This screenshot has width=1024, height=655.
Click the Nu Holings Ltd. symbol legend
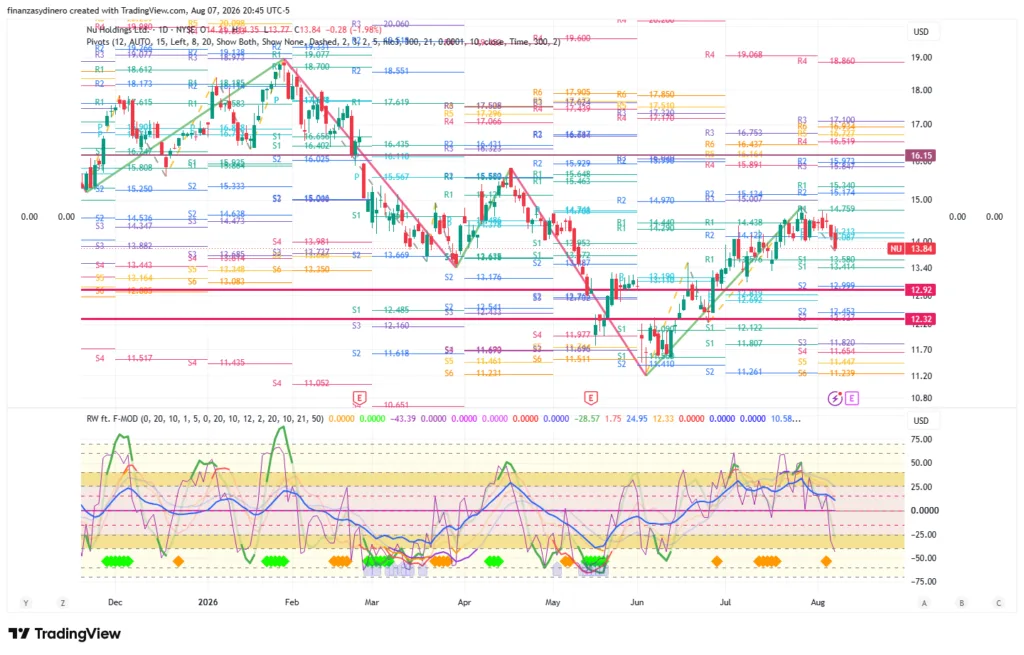pos(118,29)
